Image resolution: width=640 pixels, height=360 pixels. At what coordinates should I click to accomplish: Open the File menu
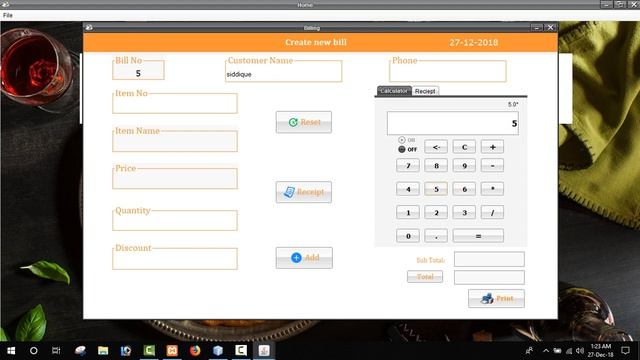click(8, 16)
